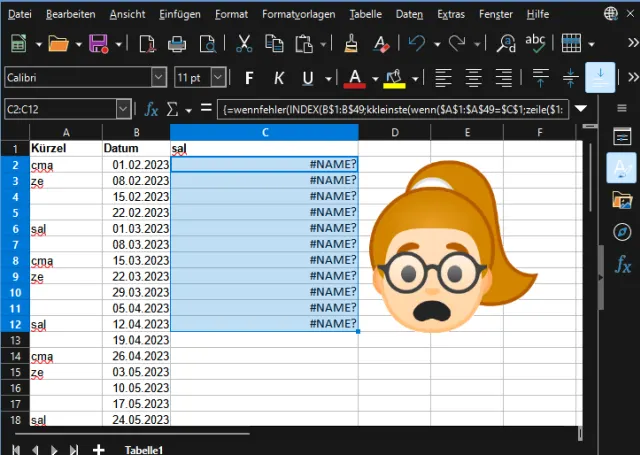Open Navigator compass in sidebar
This screenshot has width=640, height=455.
(x=622, y=232)
